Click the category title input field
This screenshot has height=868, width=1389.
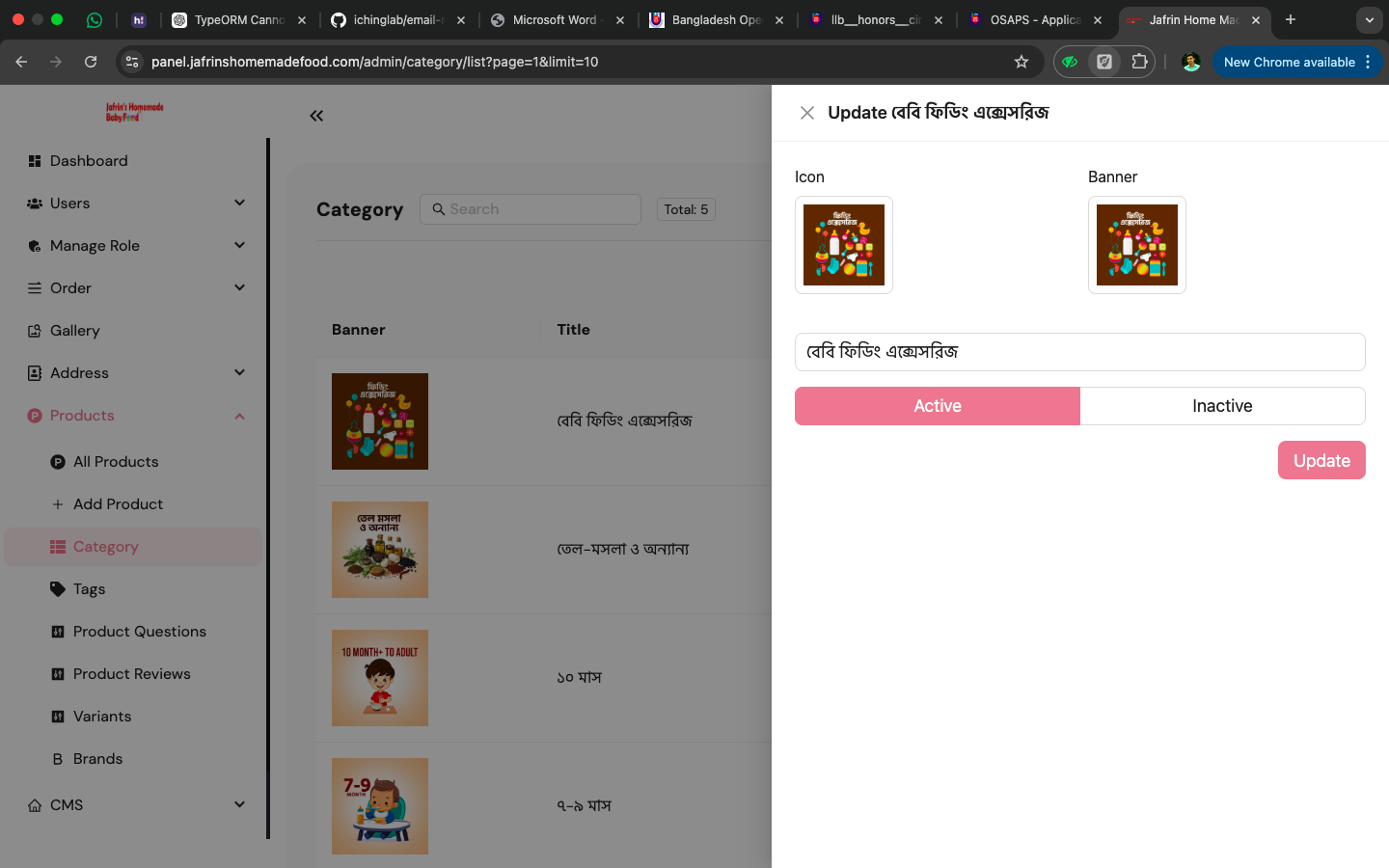pyautogui.click(x=1079, y=352)
